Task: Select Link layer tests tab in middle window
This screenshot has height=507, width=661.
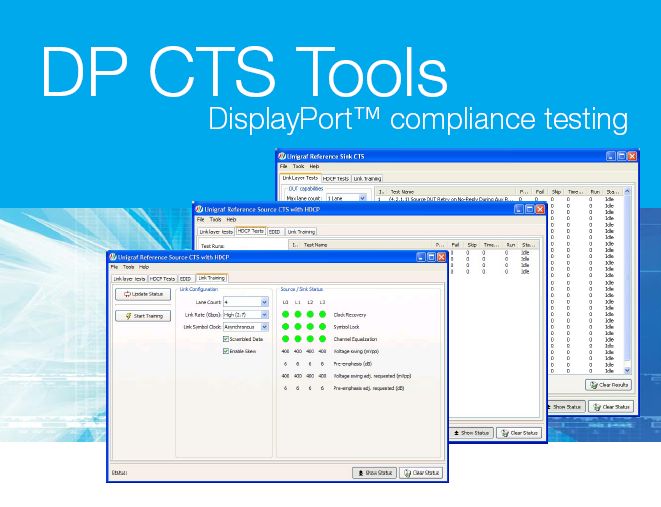Action: tap(216, 232)
